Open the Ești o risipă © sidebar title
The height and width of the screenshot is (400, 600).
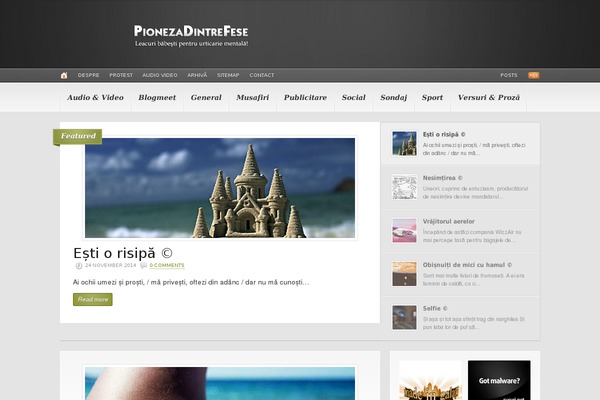[444, 134]
